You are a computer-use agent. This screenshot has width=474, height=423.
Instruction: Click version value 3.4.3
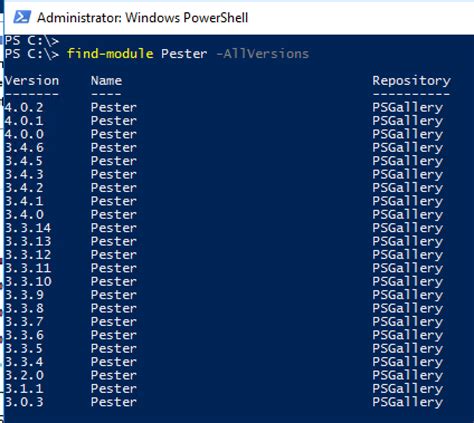[24, 174]
